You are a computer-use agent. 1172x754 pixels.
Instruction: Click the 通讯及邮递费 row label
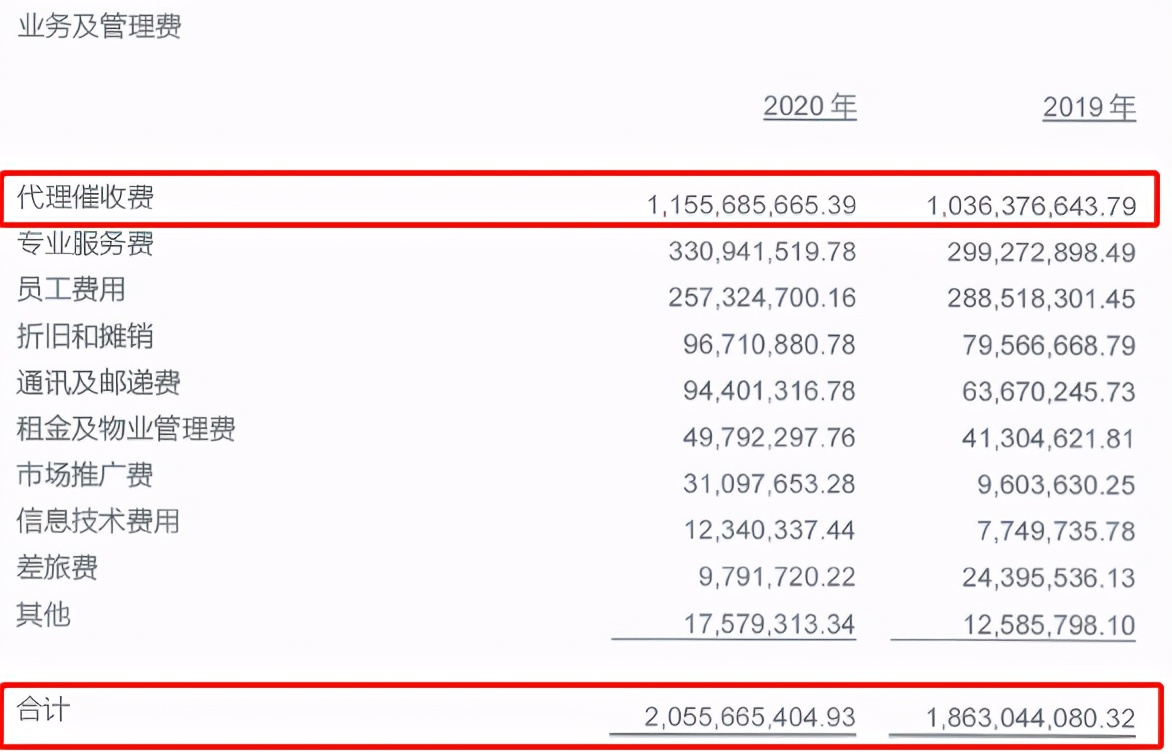(99, 383)
